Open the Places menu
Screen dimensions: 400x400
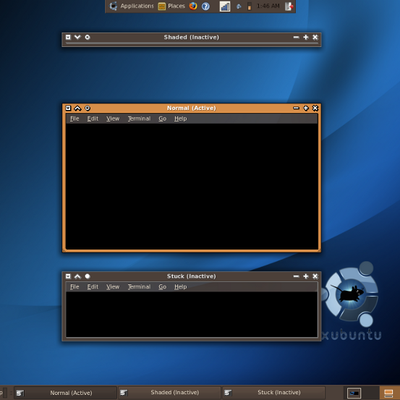(x=171, y=6)
